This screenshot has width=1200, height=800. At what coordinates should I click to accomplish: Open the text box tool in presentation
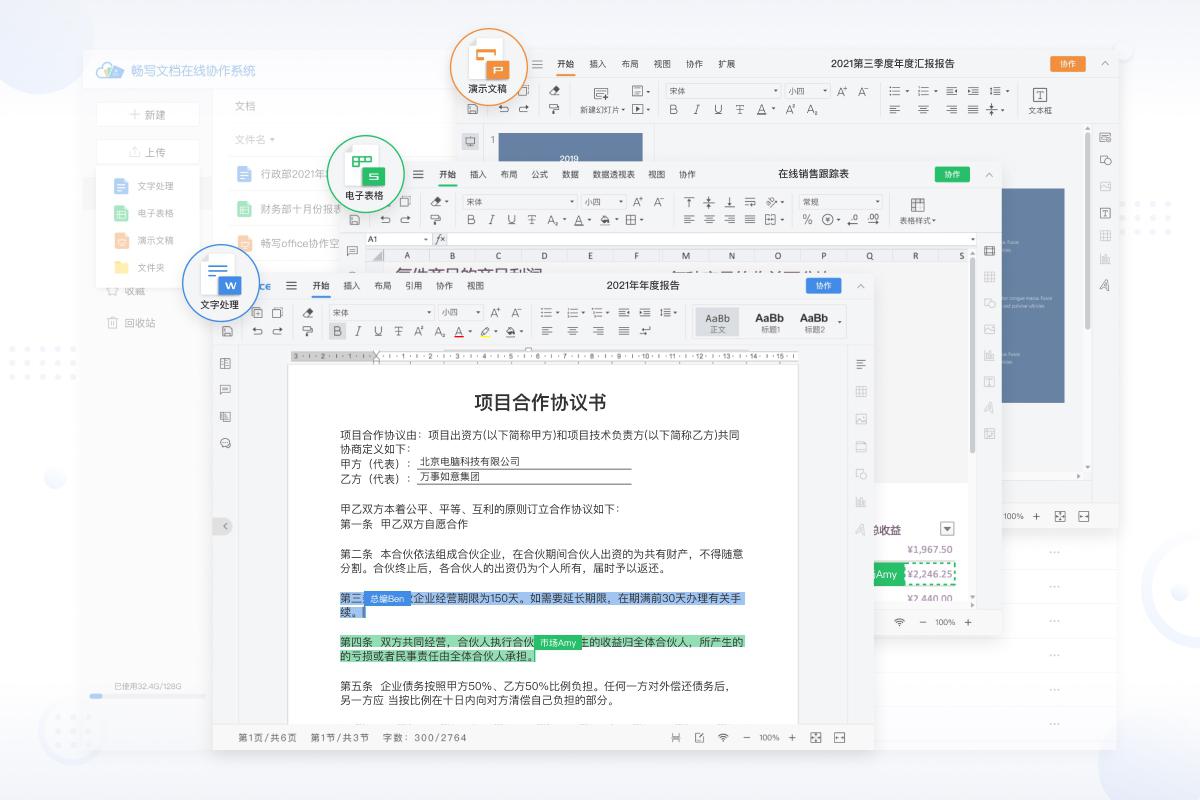tap(1040, 100)
